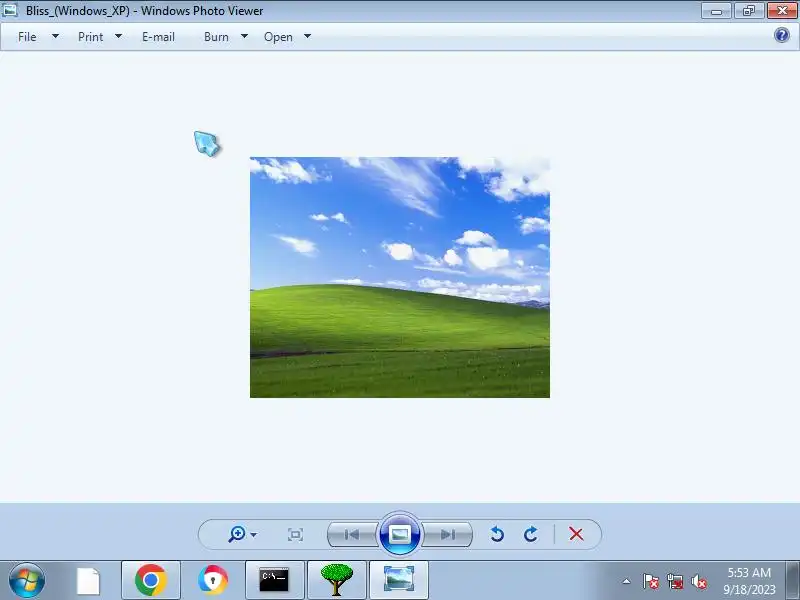Screen dimensions: 800x600
Task: Click the muted volume tray icon
Action: point(698,581)
